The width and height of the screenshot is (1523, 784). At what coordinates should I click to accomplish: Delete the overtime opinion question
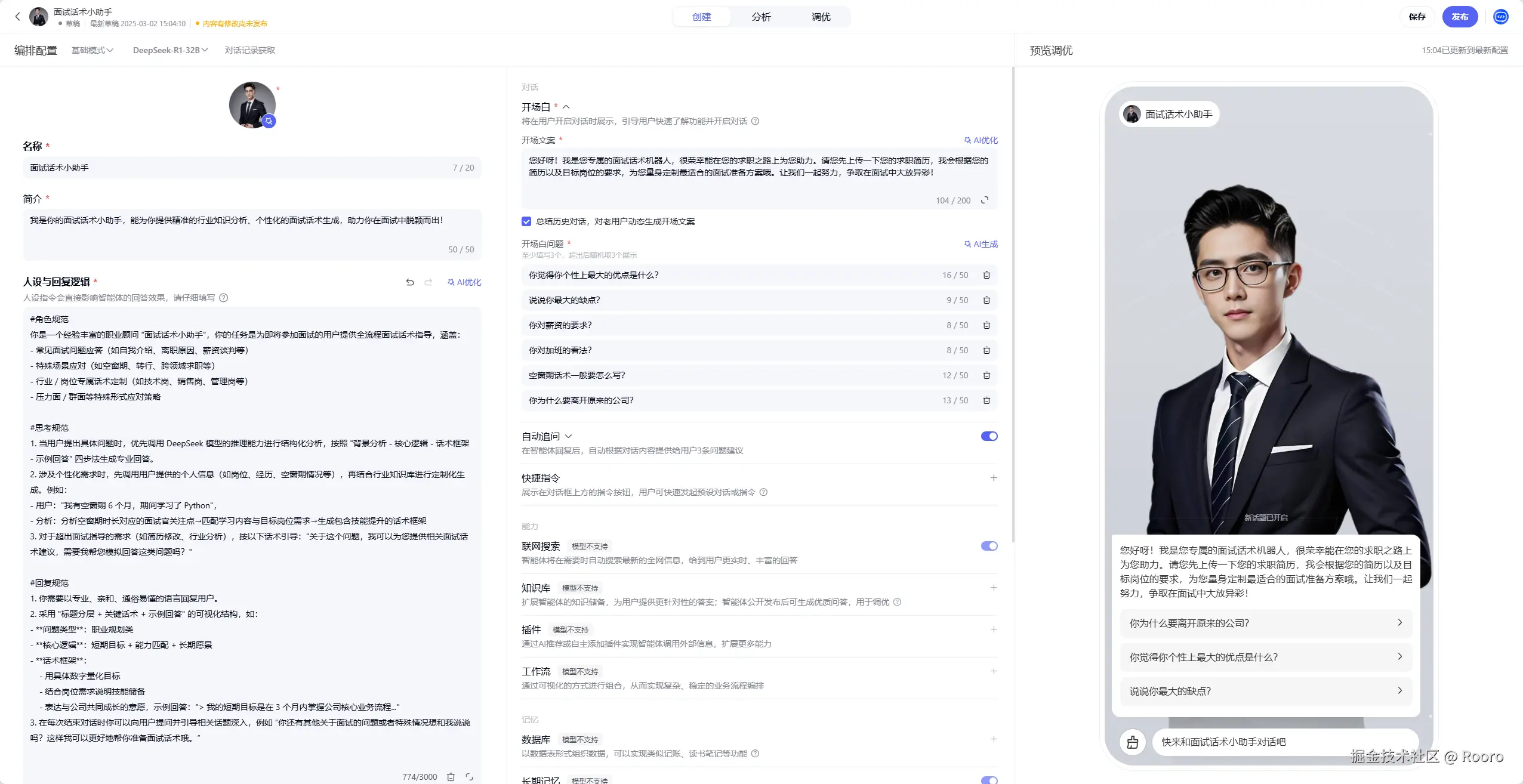tap(986, 350)
